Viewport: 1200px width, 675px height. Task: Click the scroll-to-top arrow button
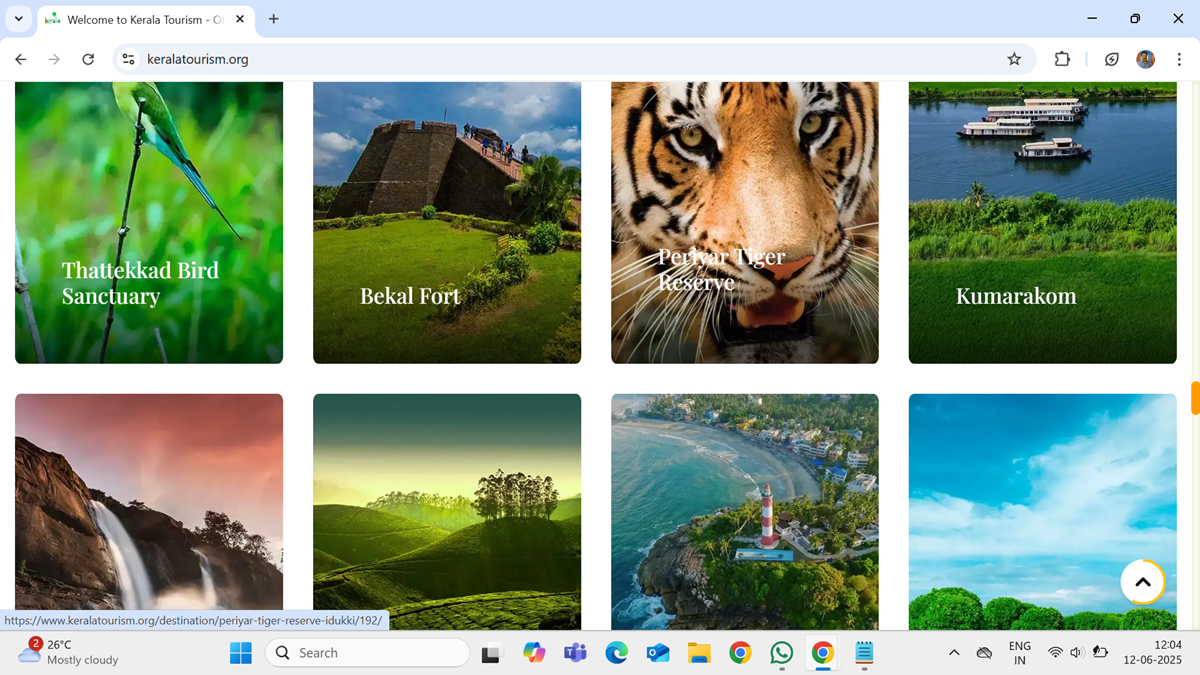click(1142, 582)
